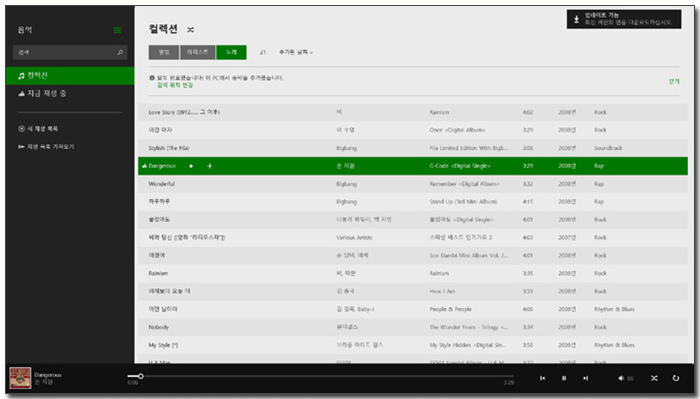Select the Rainism song title
The image size is (700, 399).
point(158,273)
